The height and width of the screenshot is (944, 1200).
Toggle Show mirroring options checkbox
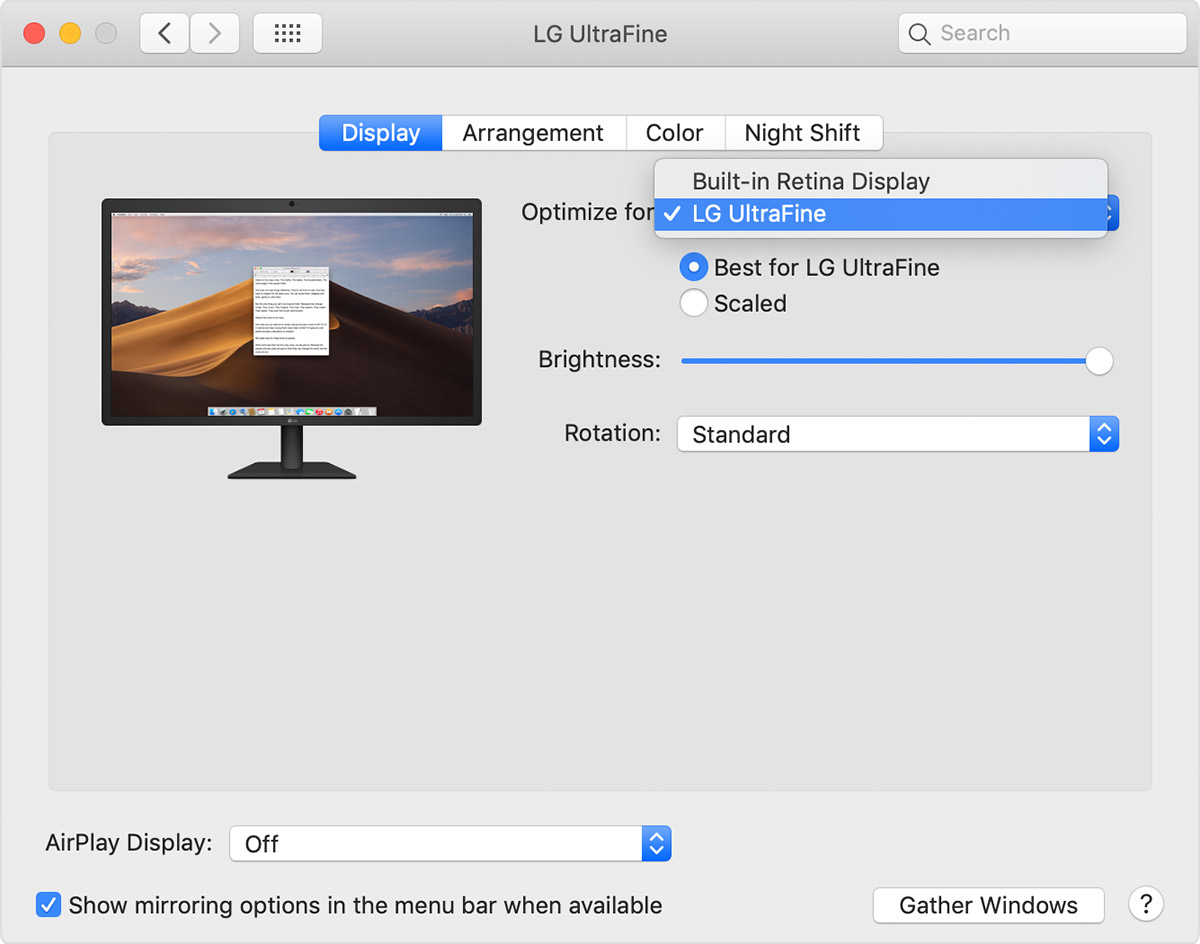click(x=48, y=905)
